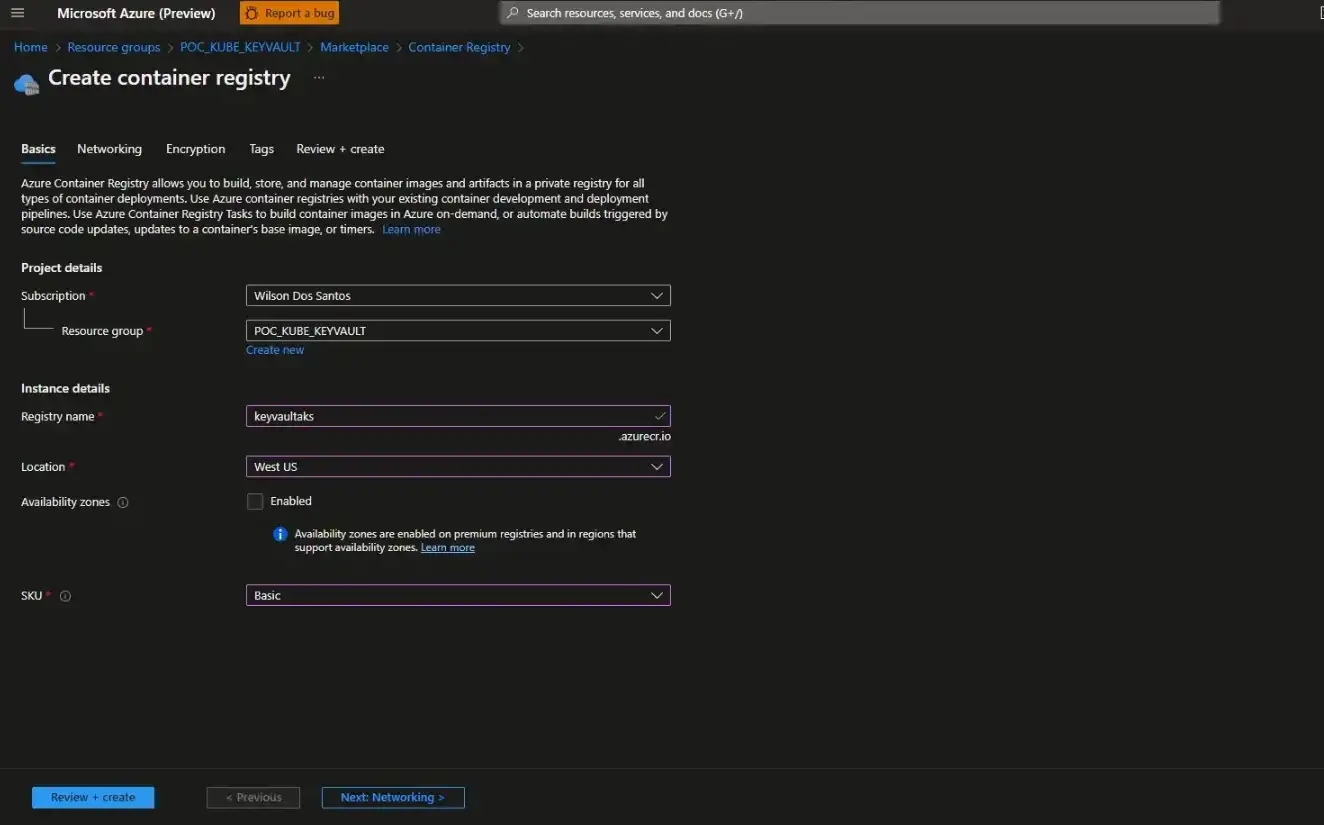Open the SKU dropdown
Screen dimensions: 1324x825
pos(458,595)
